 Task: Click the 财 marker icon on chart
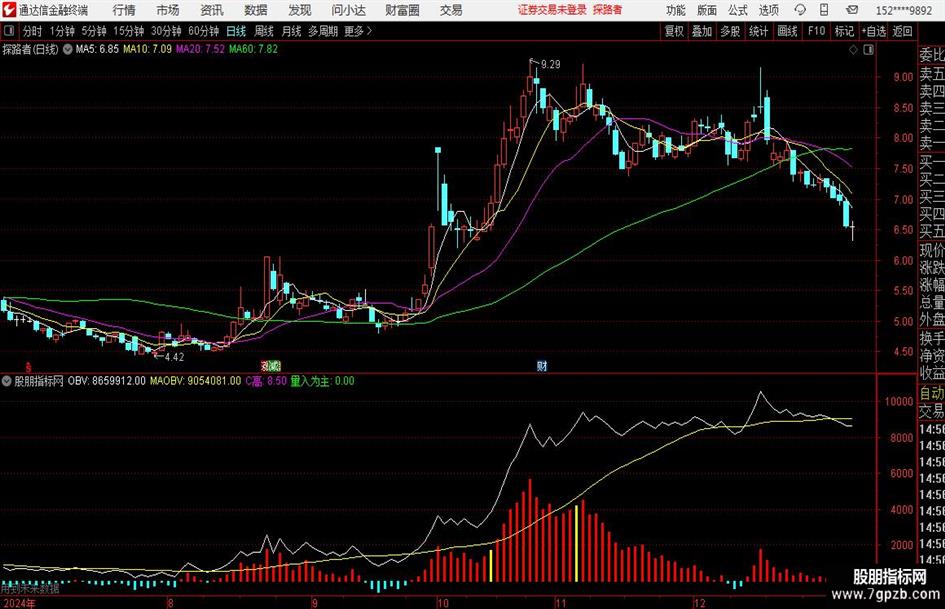(x=542, y=366)
